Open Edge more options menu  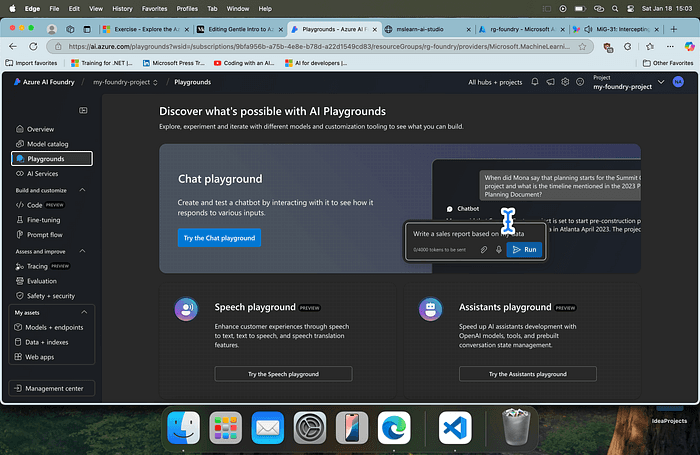[670, 46]
